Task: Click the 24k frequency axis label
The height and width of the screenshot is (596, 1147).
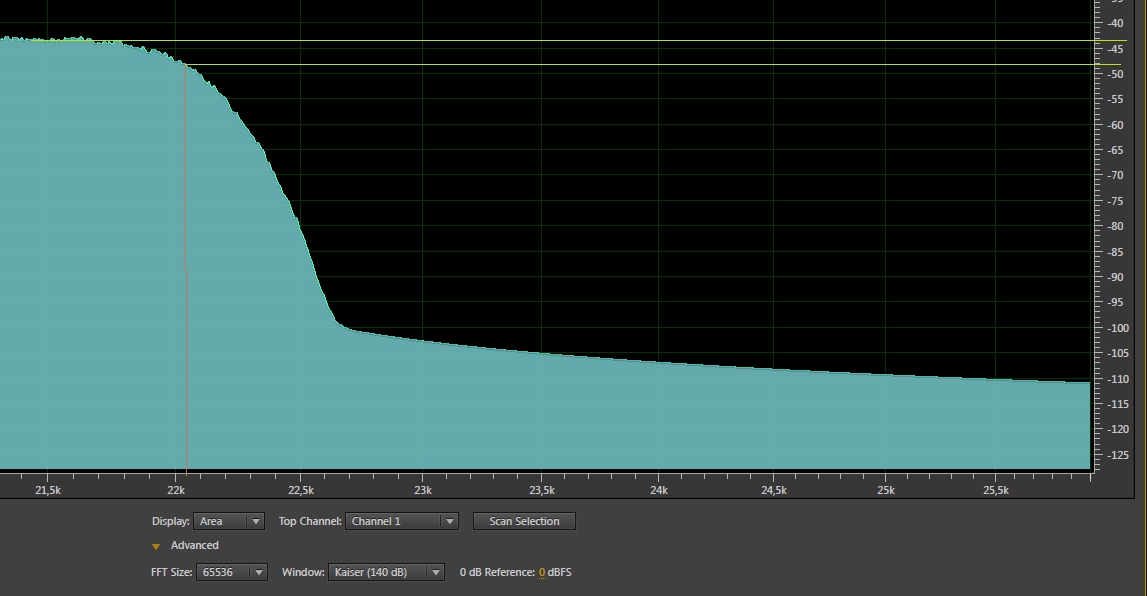Action: tap(658, 491)
